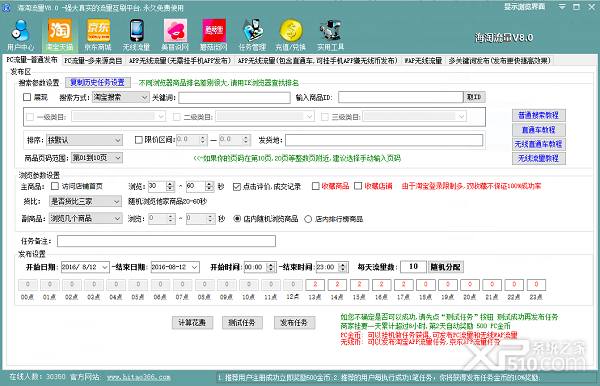Click 显示浏览界面 in title bar

[524, 7]
